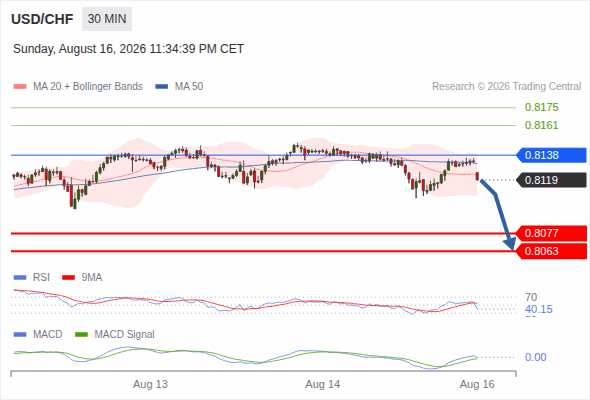Click the MA 20 + Bollinger Bands legend swatch
590x400 pixels.
[x=20, y=87]
